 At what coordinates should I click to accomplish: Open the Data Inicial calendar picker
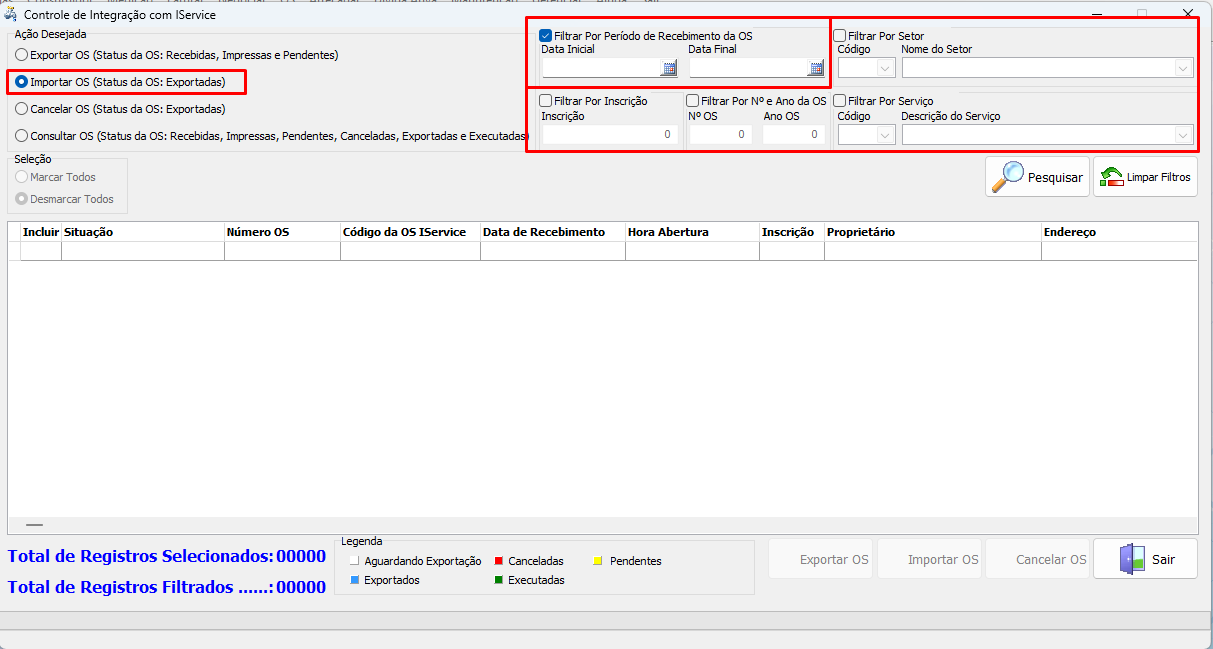669,69
